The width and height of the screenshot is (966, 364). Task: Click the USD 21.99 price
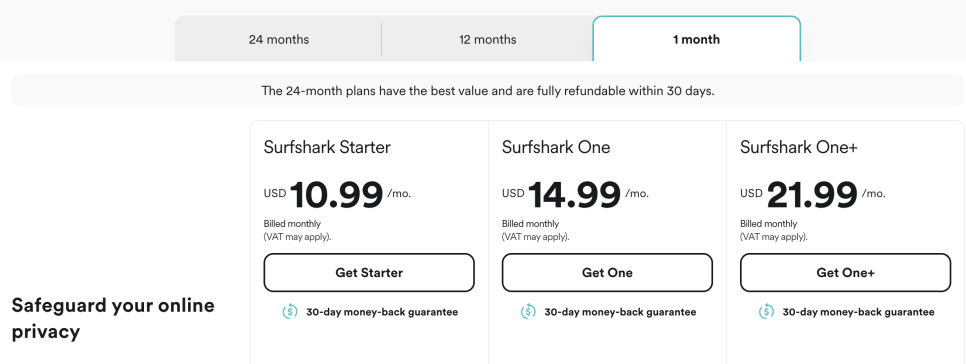pyautogui.click(x=813, y=194)
